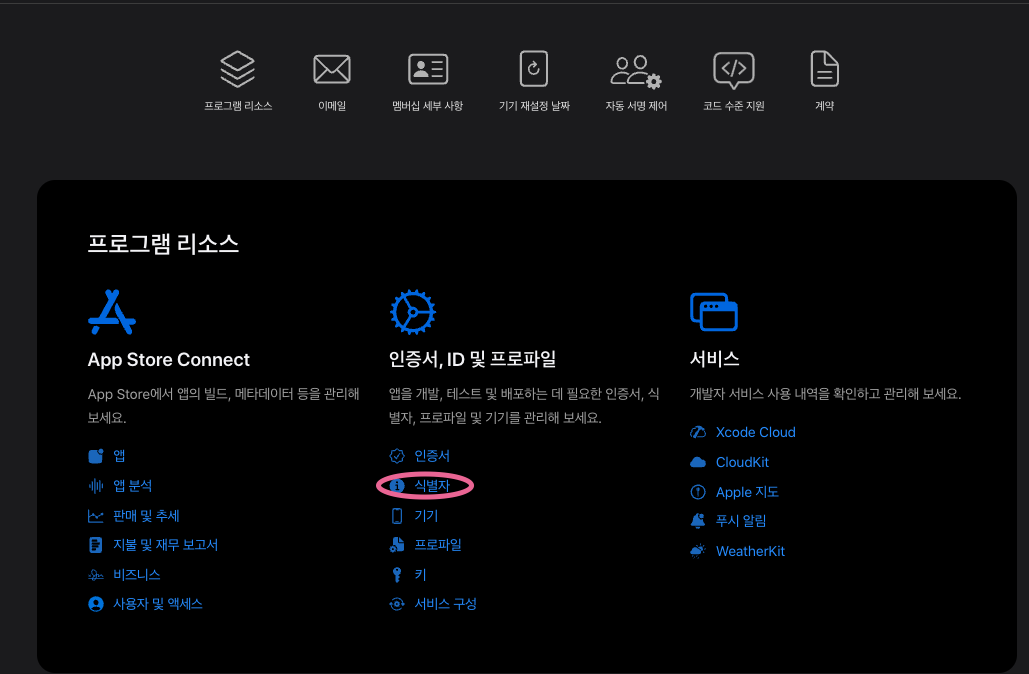Image resolution: width=1029 pixels, height=674 pixels.
Task: Click the info icon beside 식별자
Action: click(397, 486)
